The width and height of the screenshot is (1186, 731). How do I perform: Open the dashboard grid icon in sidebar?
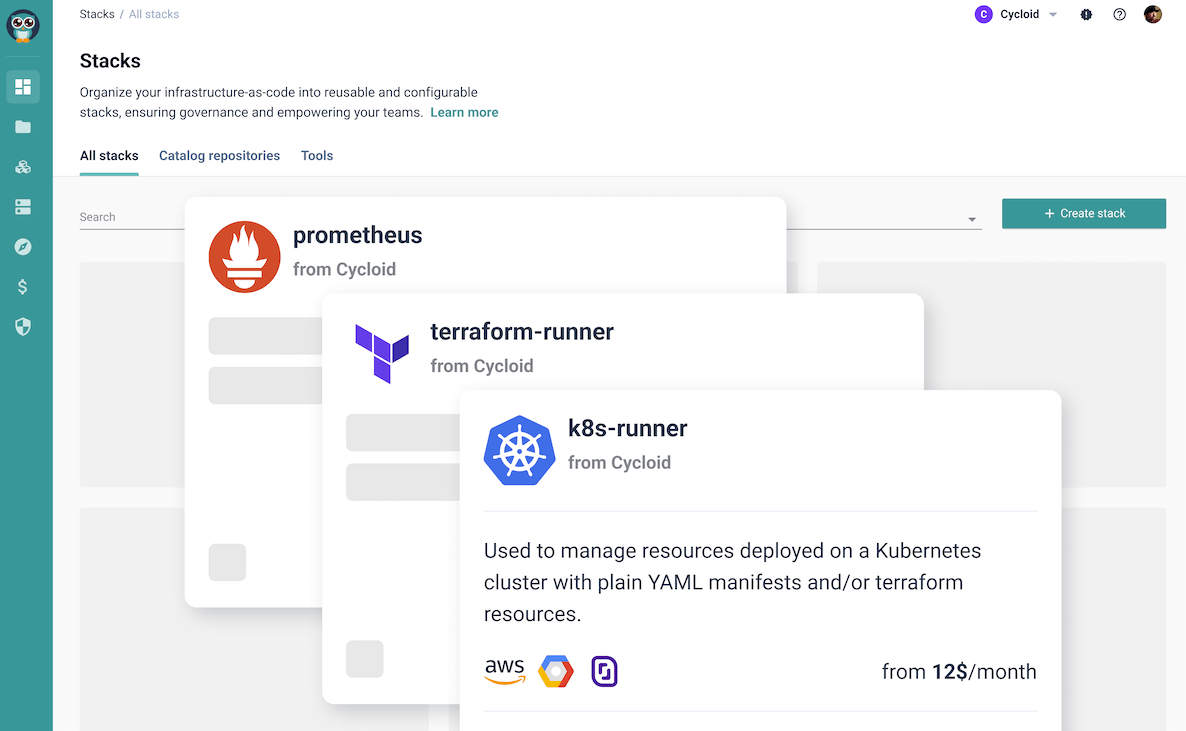click(x=23, y=86)
